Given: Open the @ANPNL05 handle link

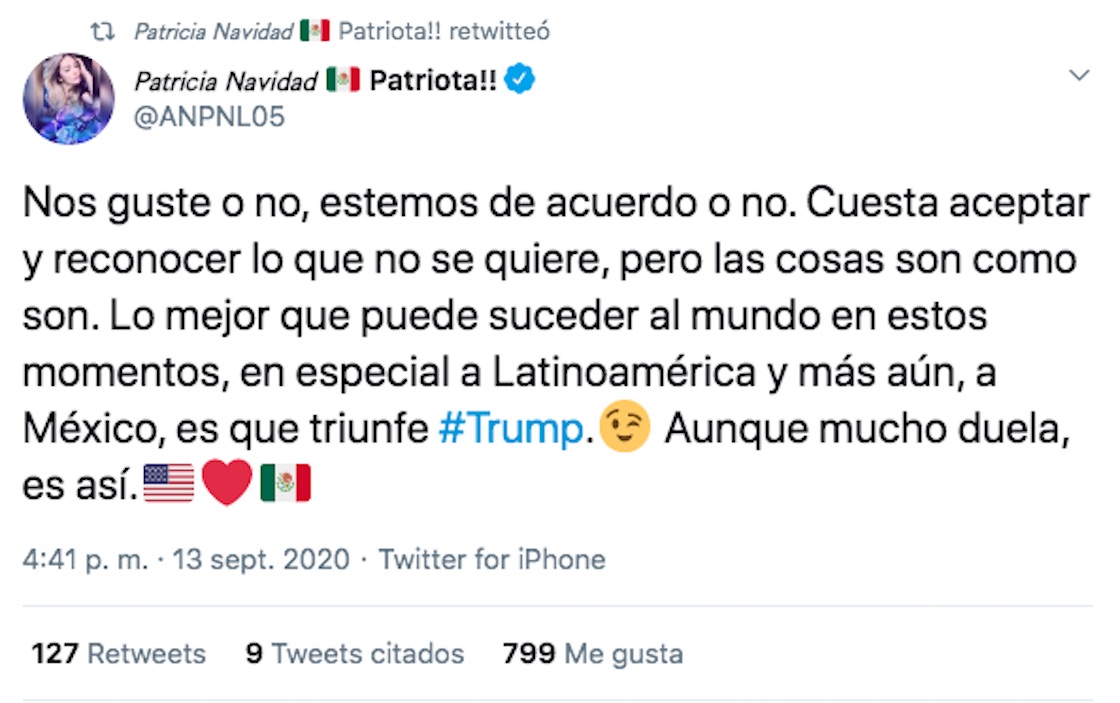Looking at the screenshot, I should pyautogui.click(x=210, y=117).
